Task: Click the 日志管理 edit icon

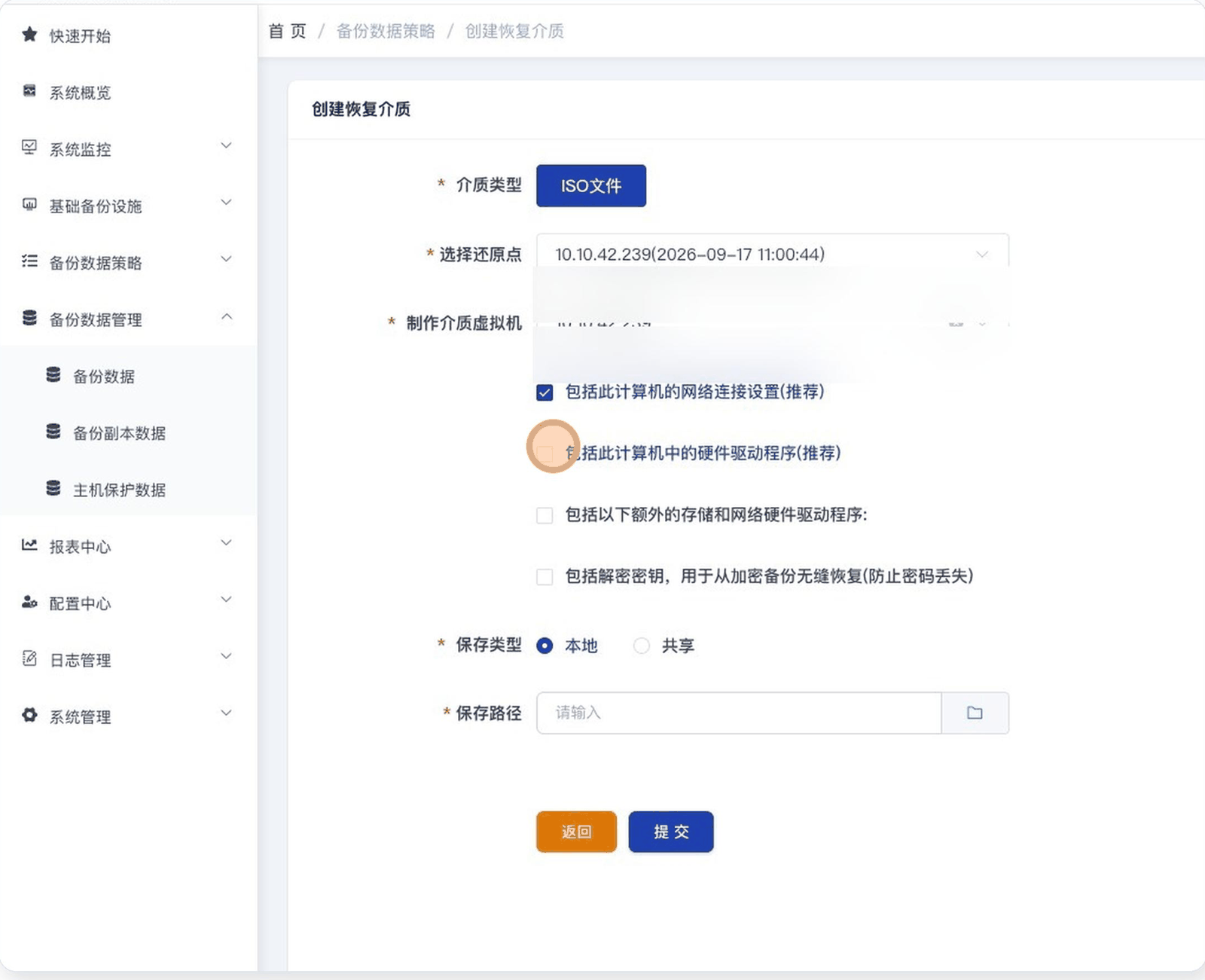Action: pos(29,658)
